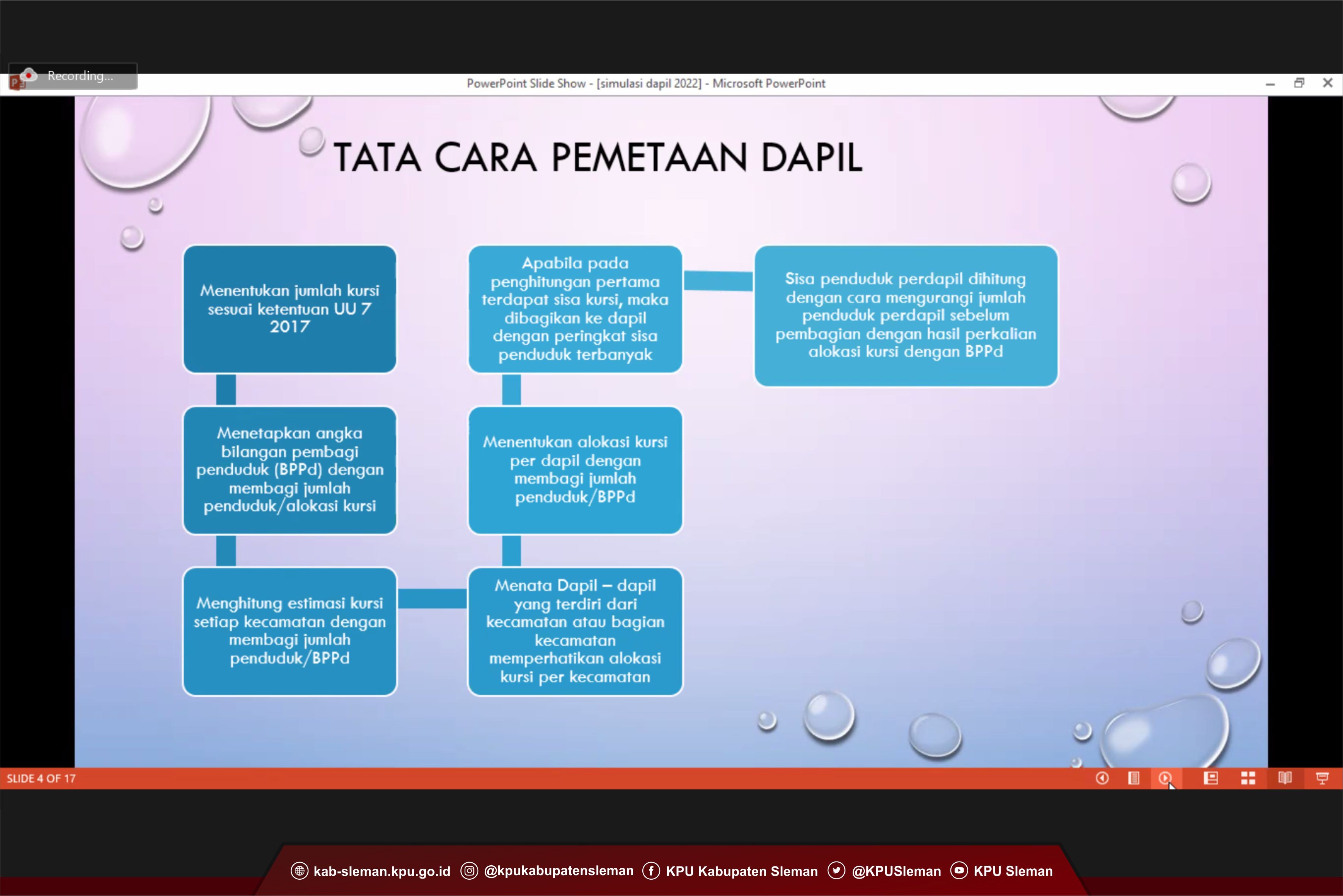1343x896 pixels.
Task: Click the 'Menentukan jumlah kursi' box
Action: 290,309
